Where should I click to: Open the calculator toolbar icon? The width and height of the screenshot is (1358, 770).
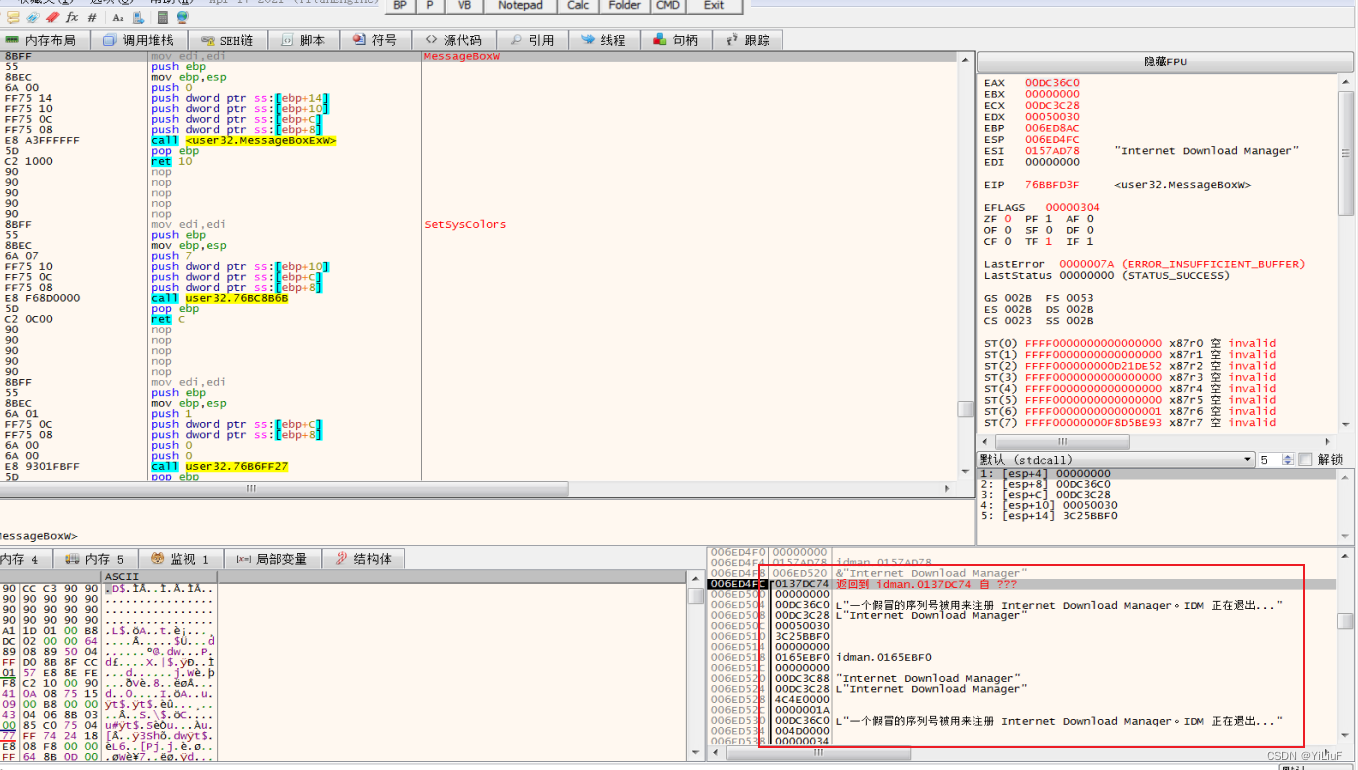pyautogui.click(x=162, y=18)
